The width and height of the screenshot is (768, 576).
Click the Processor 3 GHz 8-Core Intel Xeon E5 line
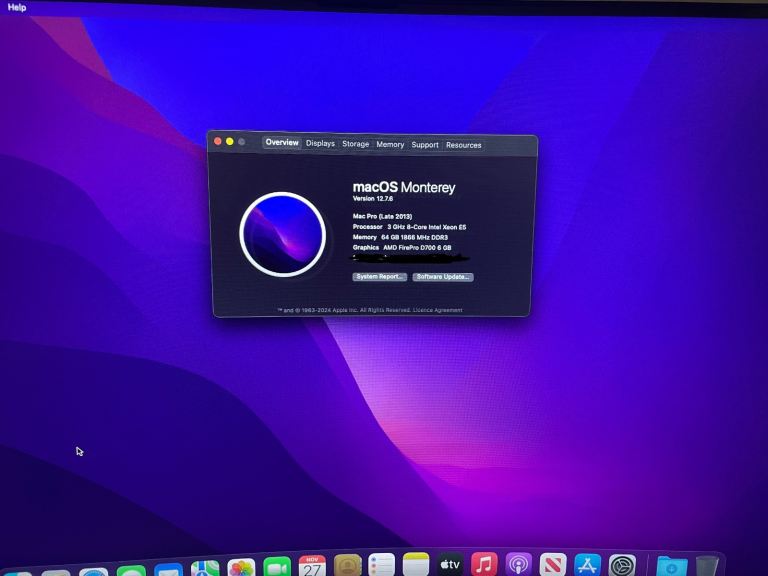tap(409, 227)
